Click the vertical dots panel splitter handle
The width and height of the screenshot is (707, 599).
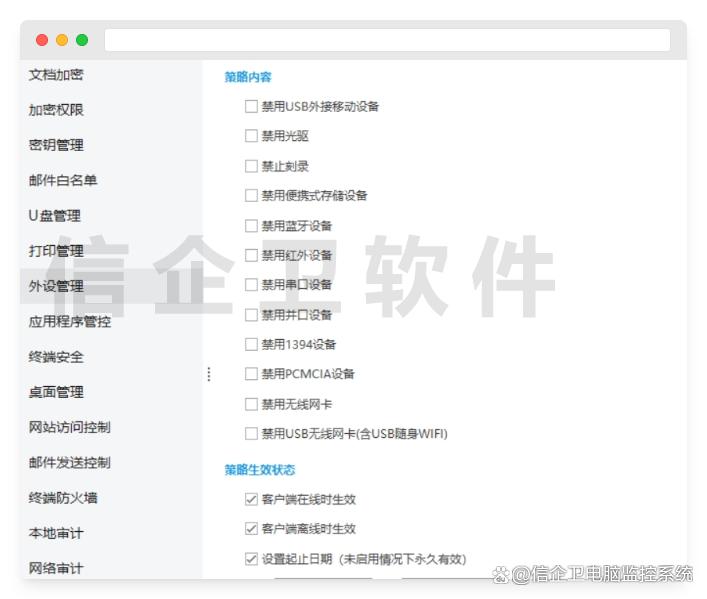point(209,374)
